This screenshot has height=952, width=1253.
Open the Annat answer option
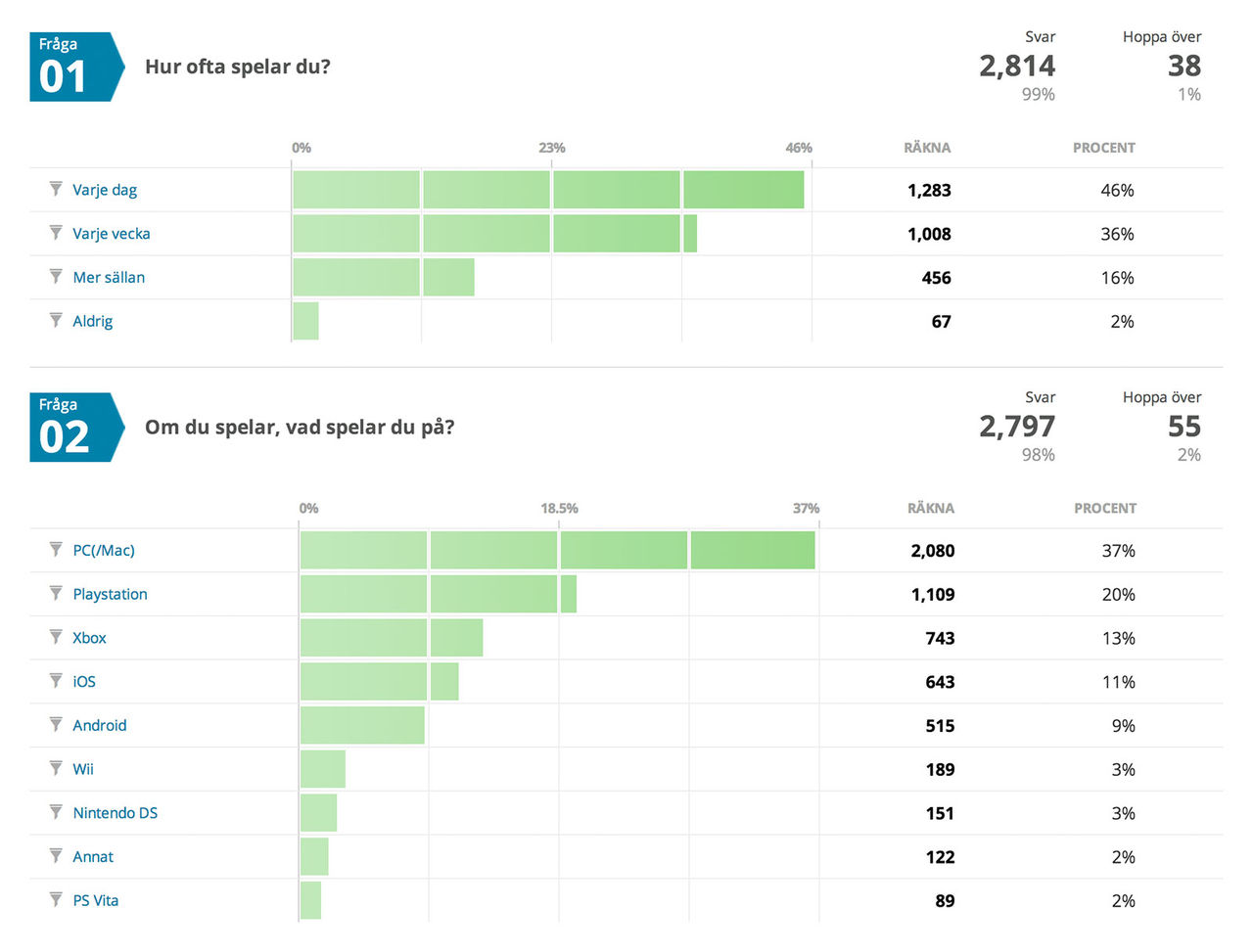93,857
